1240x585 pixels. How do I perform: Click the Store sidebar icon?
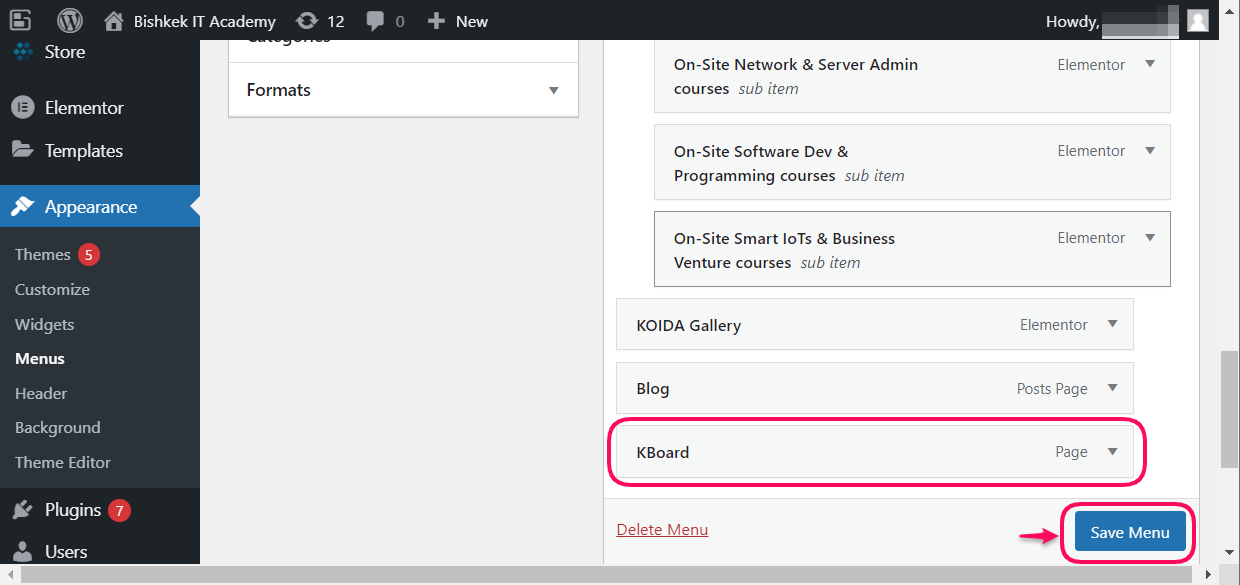click(x=23, y=51)
